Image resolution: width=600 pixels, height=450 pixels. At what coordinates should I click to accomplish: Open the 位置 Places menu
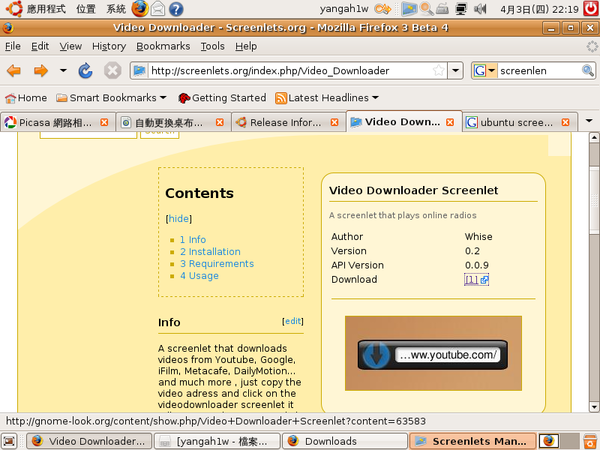click(x=86, y=9)
